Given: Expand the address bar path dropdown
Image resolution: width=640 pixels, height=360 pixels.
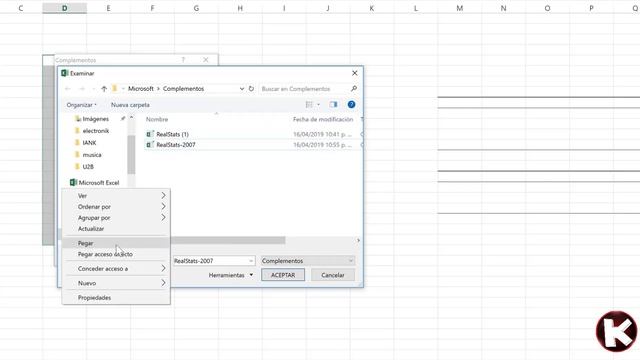Looking at the screenshot, I should [x=242, y=89].
